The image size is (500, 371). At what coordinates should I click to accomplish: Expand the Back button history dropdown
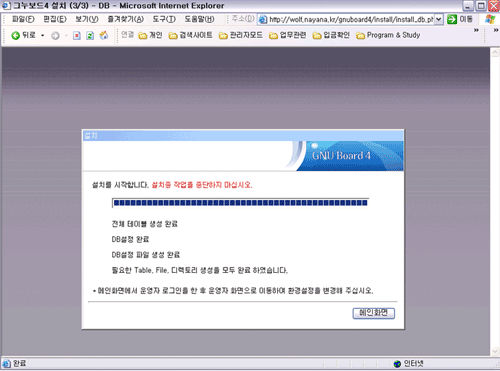point(43,35)
